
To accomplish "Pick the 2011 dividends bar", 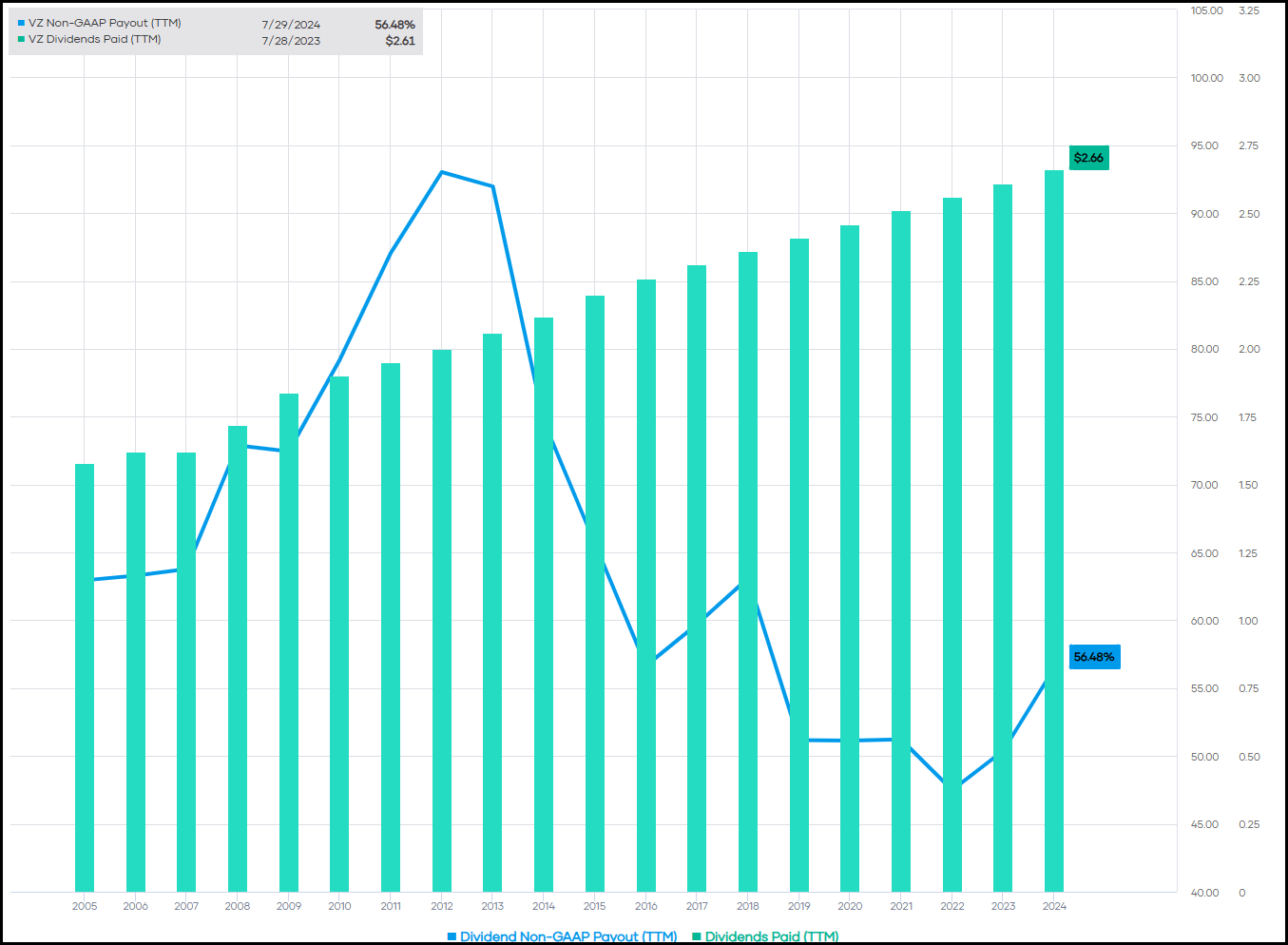I will pos(391,627).
